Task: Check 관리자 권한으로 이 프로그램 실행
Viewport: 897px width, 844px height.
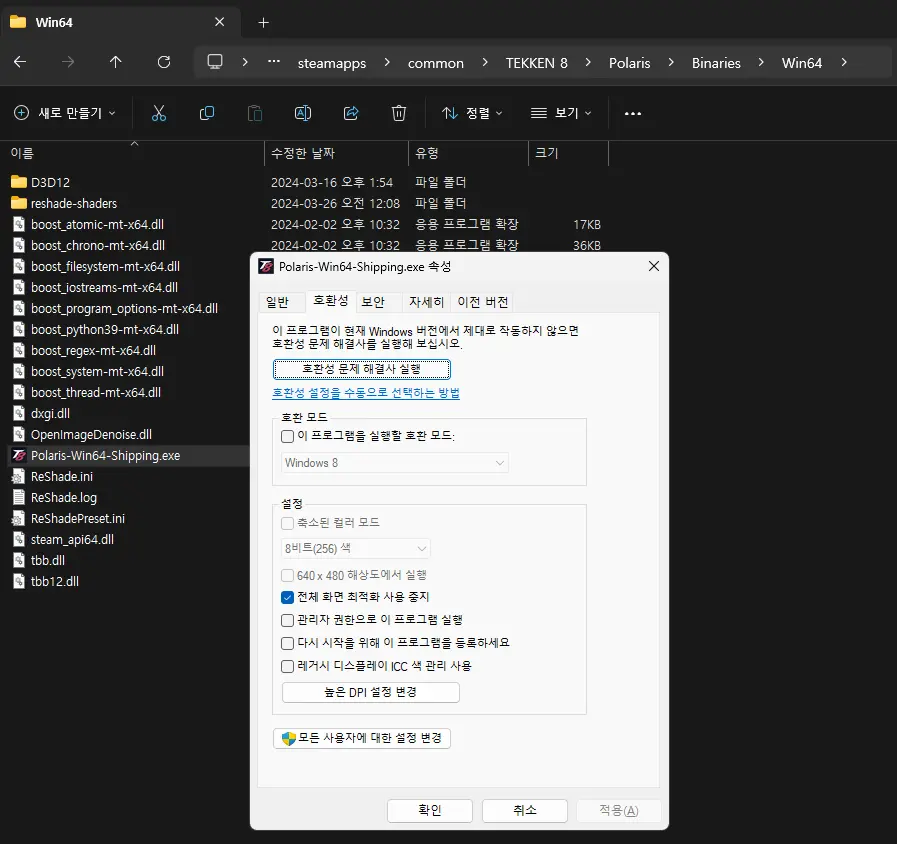Action: [287, 620]
